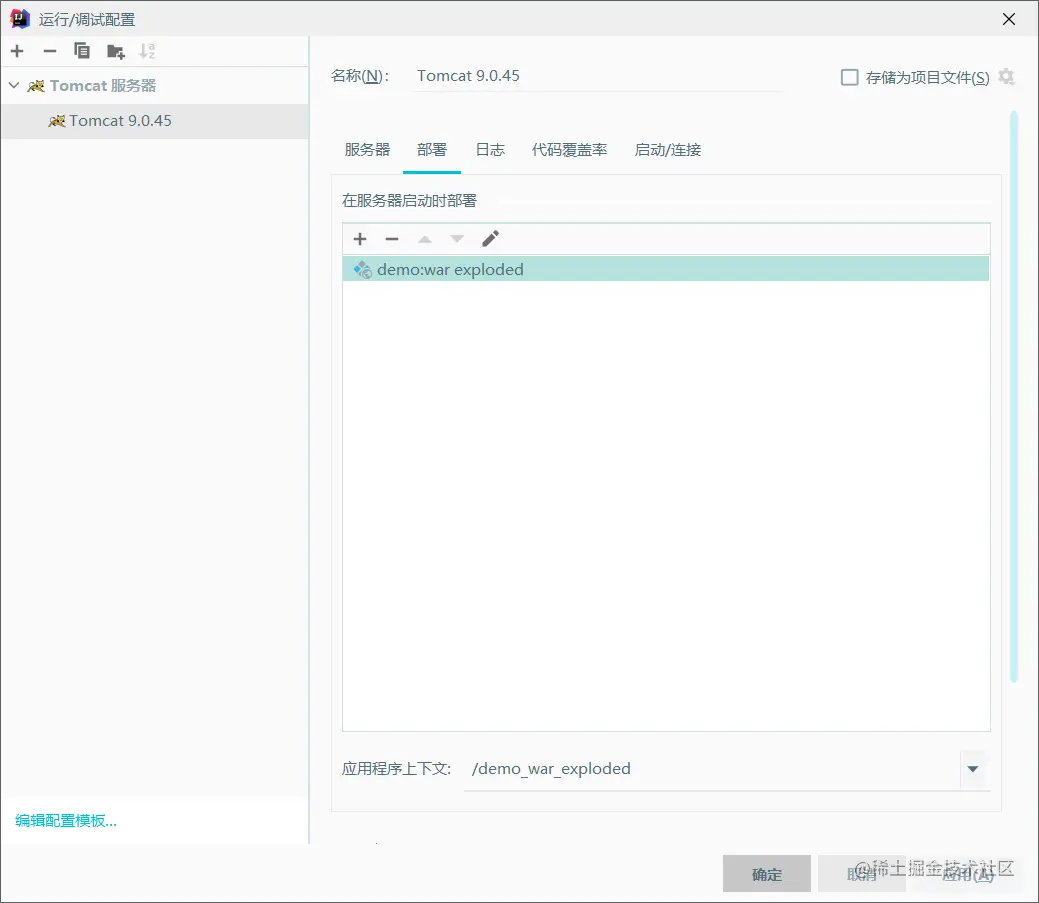This screenshot has width=1039, height=903.
Task: Select the Tomcat 服务器 group row
Action: (x=154, y=85)
